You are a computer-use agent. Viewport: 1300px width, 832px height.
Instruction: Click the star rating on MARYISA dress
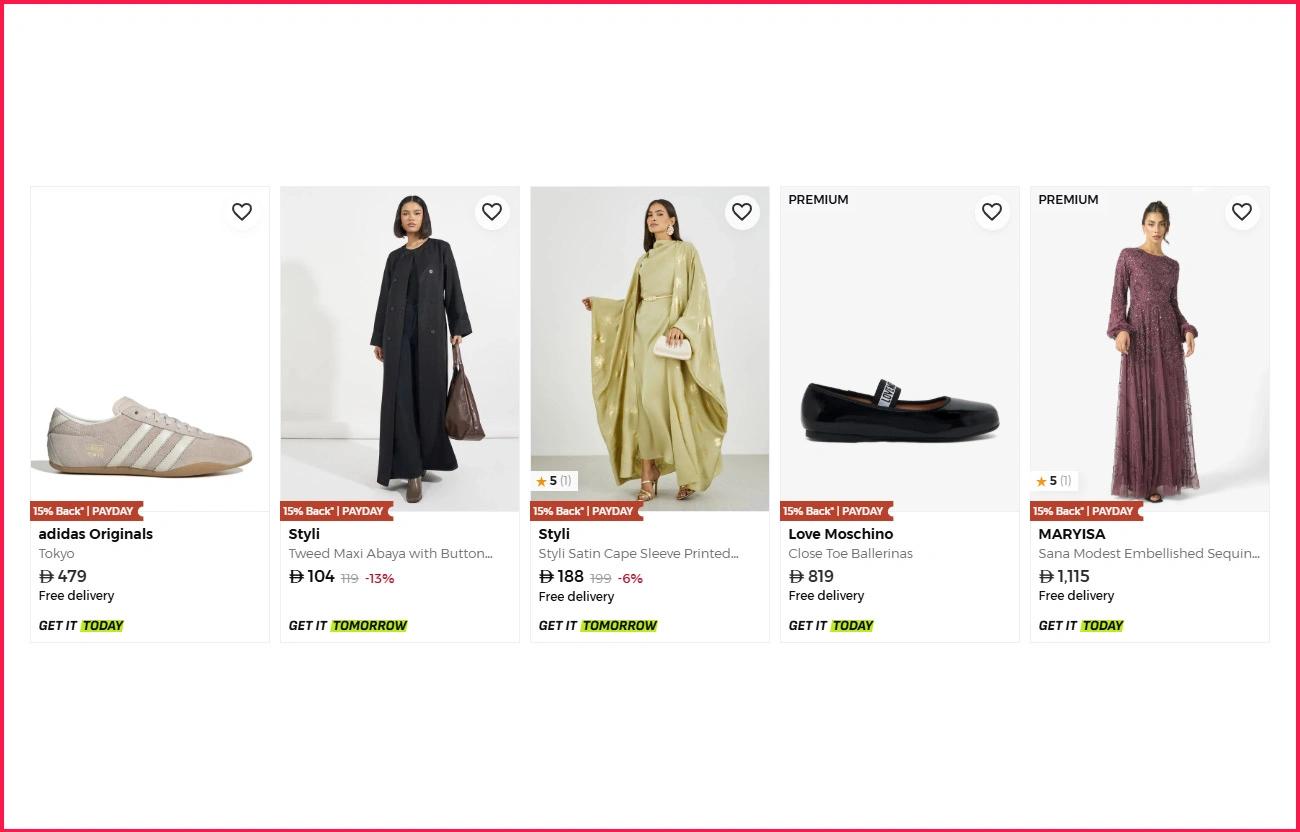point(1054,481)
